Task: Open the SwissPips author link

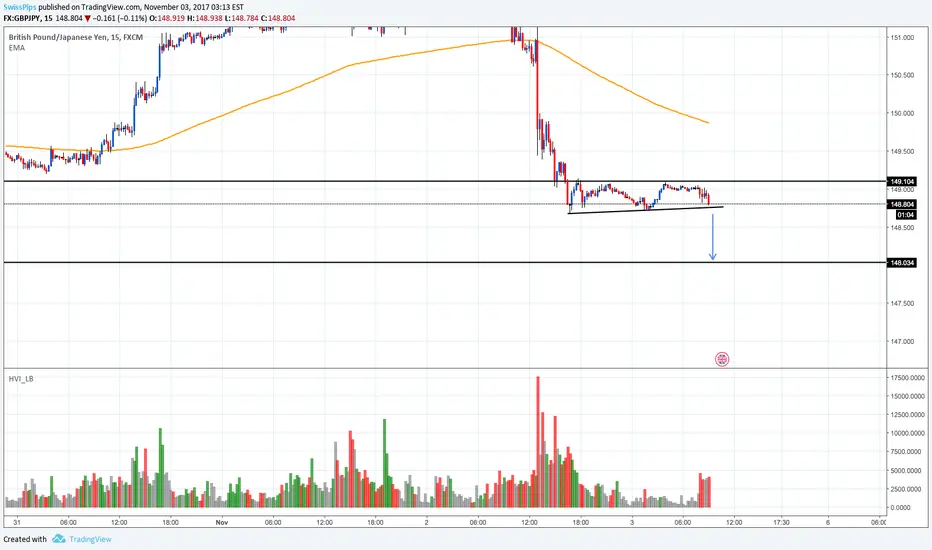Action: (20, 7)
